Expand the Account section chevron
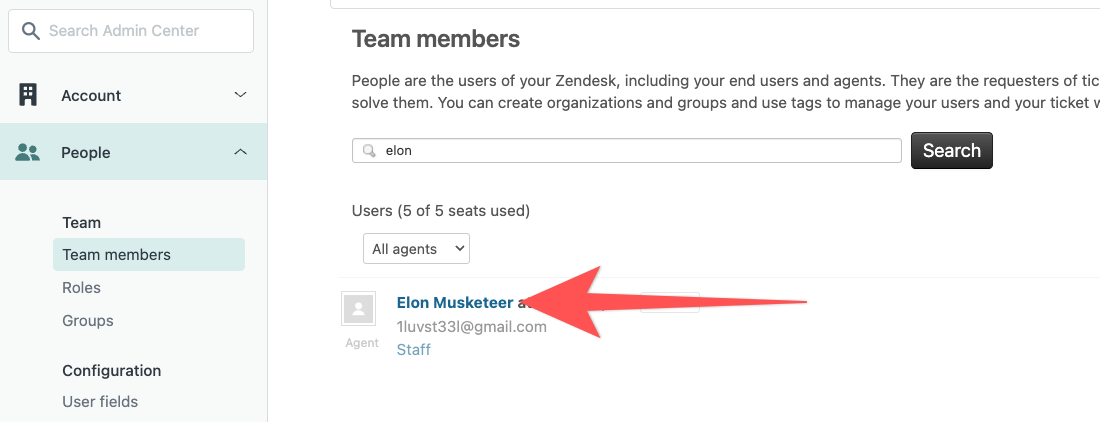This screenshot has width=1100, height=422. (241, 95)
